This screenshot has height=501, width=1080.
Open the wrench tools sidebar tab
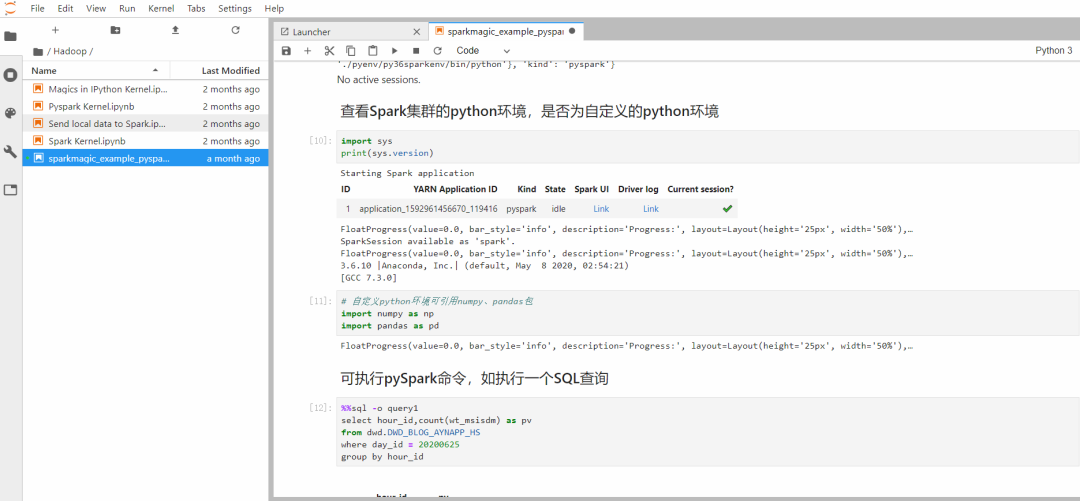pos(10,152)
